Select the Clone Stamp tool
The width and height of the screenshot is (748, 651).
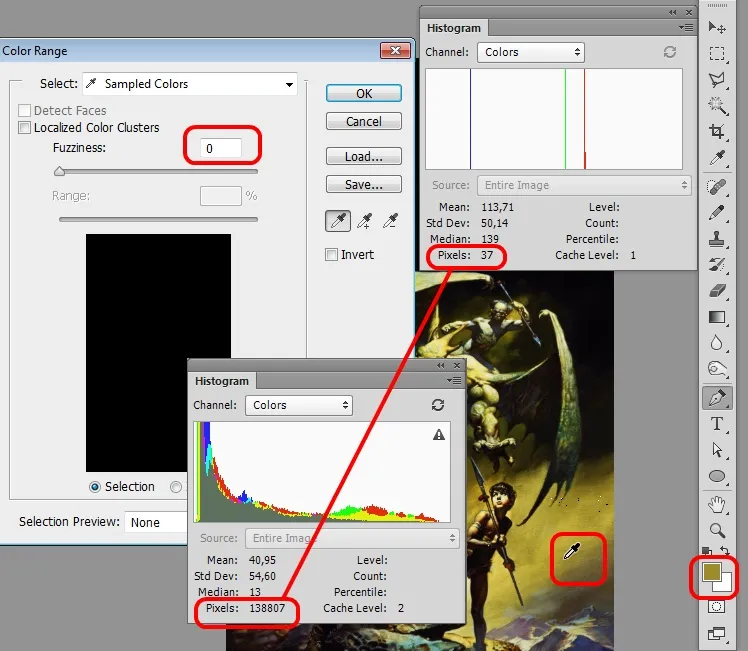click(x=717, y=238)
